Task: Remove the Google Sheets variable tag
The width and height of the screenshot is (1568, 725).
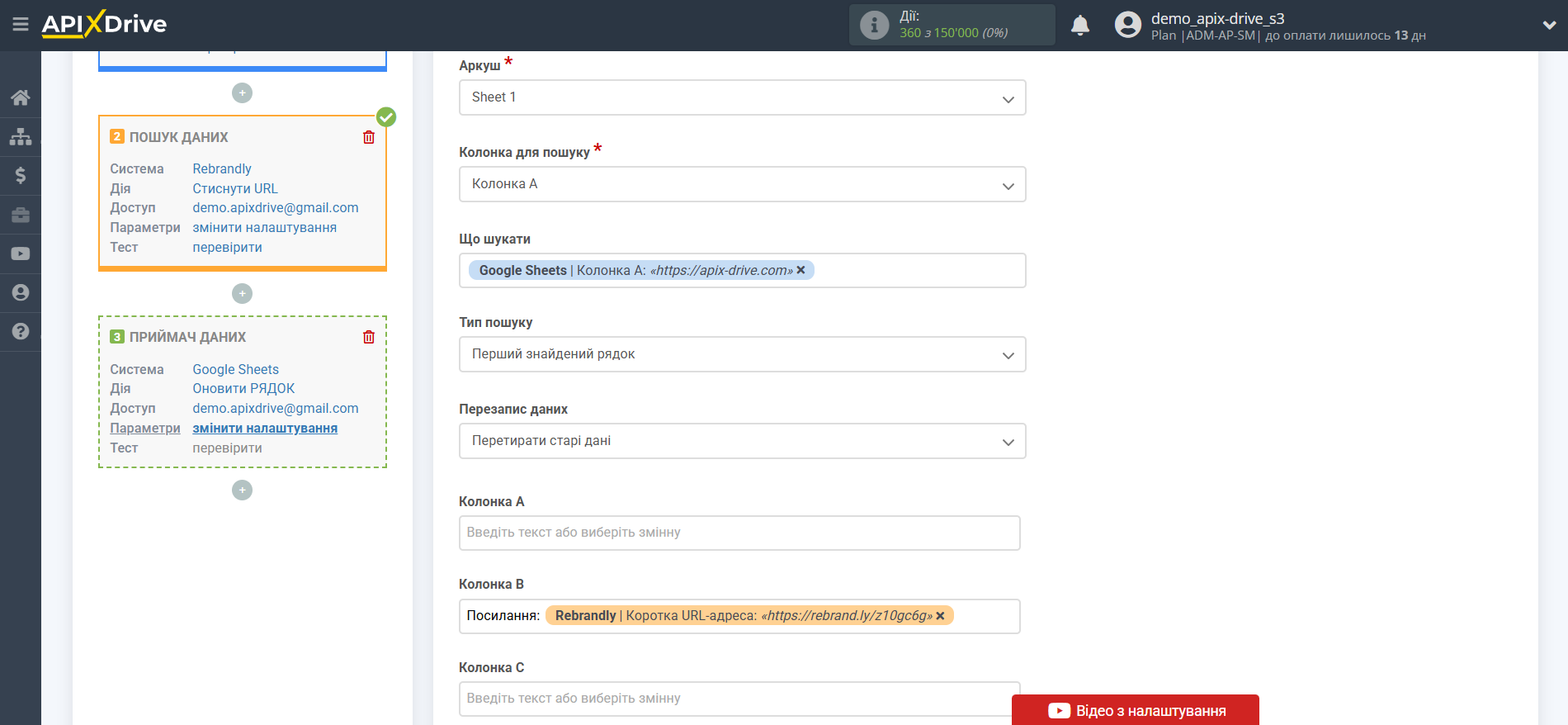Action: [801, 270]
